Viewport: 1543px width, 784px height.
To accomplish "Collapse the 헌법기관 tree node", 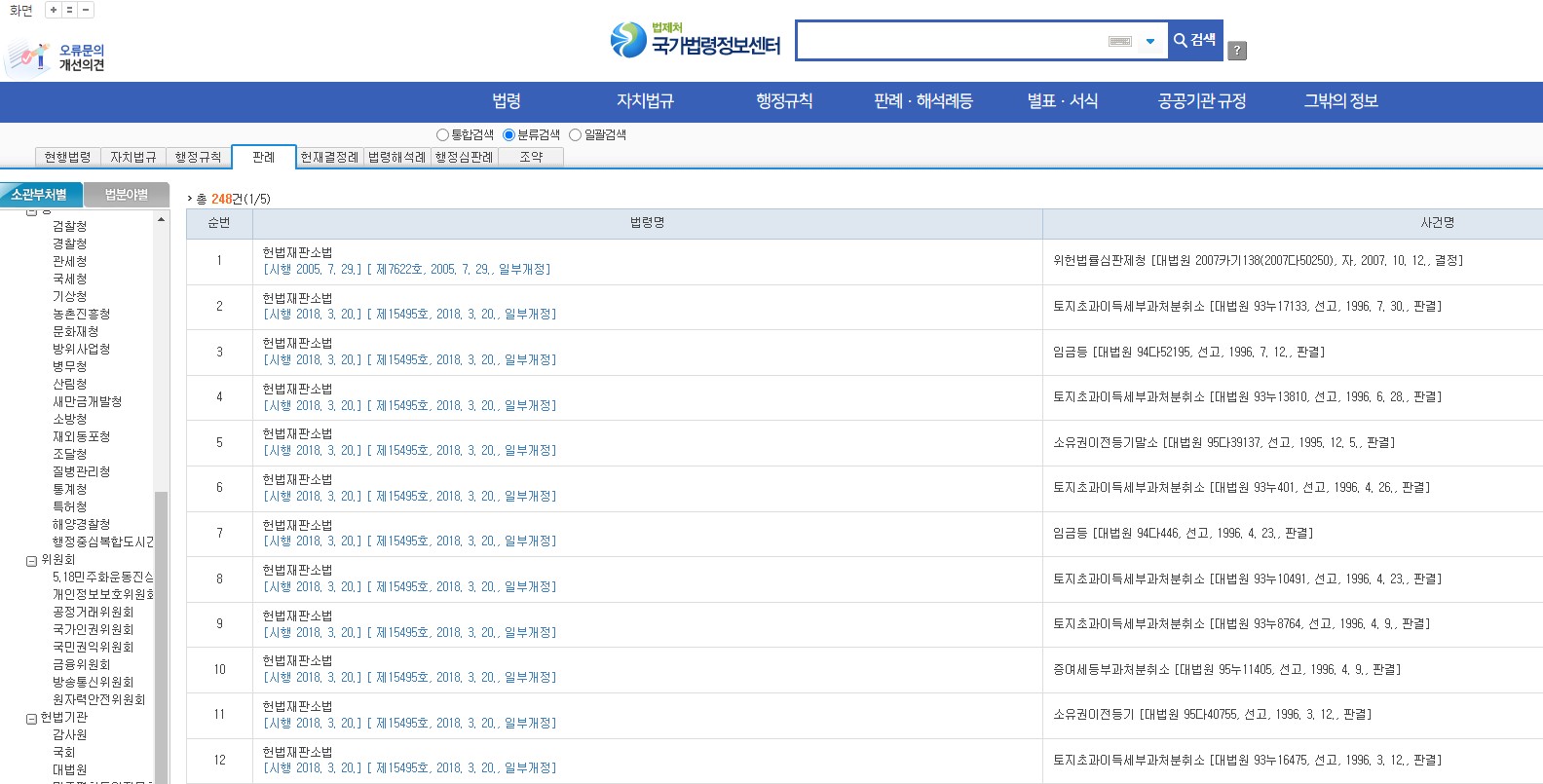I will point(31,719).
